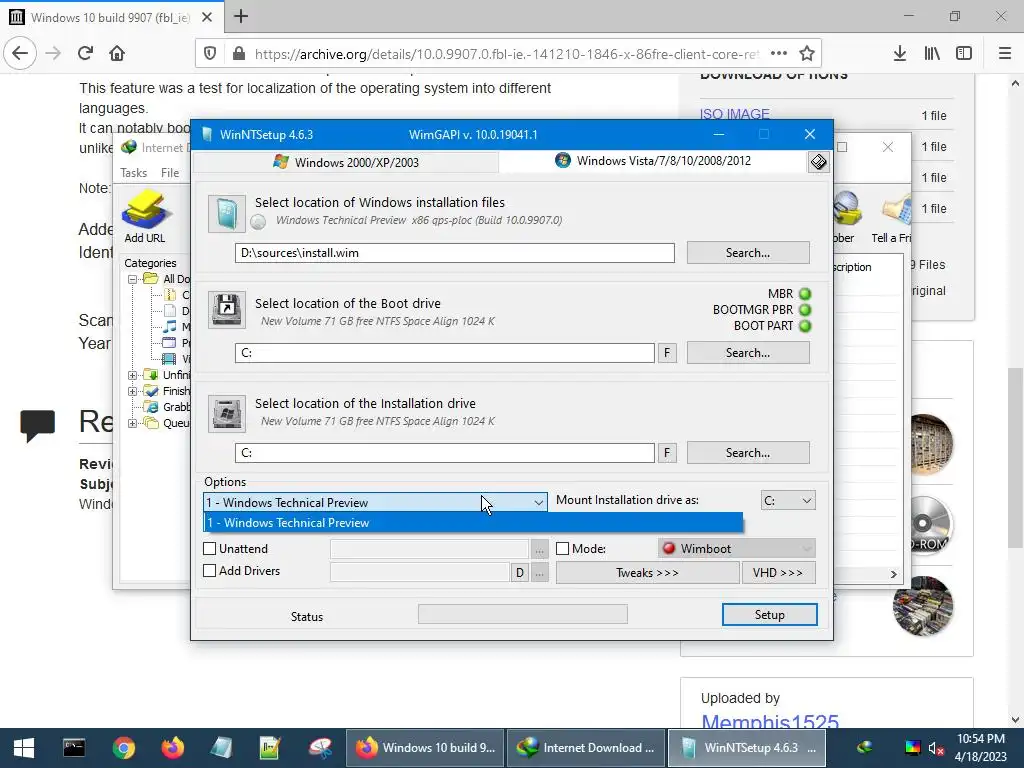Click the Boot drive floppy icon
This screenshot has width=1024, height=768.
(x=227, y=310)
